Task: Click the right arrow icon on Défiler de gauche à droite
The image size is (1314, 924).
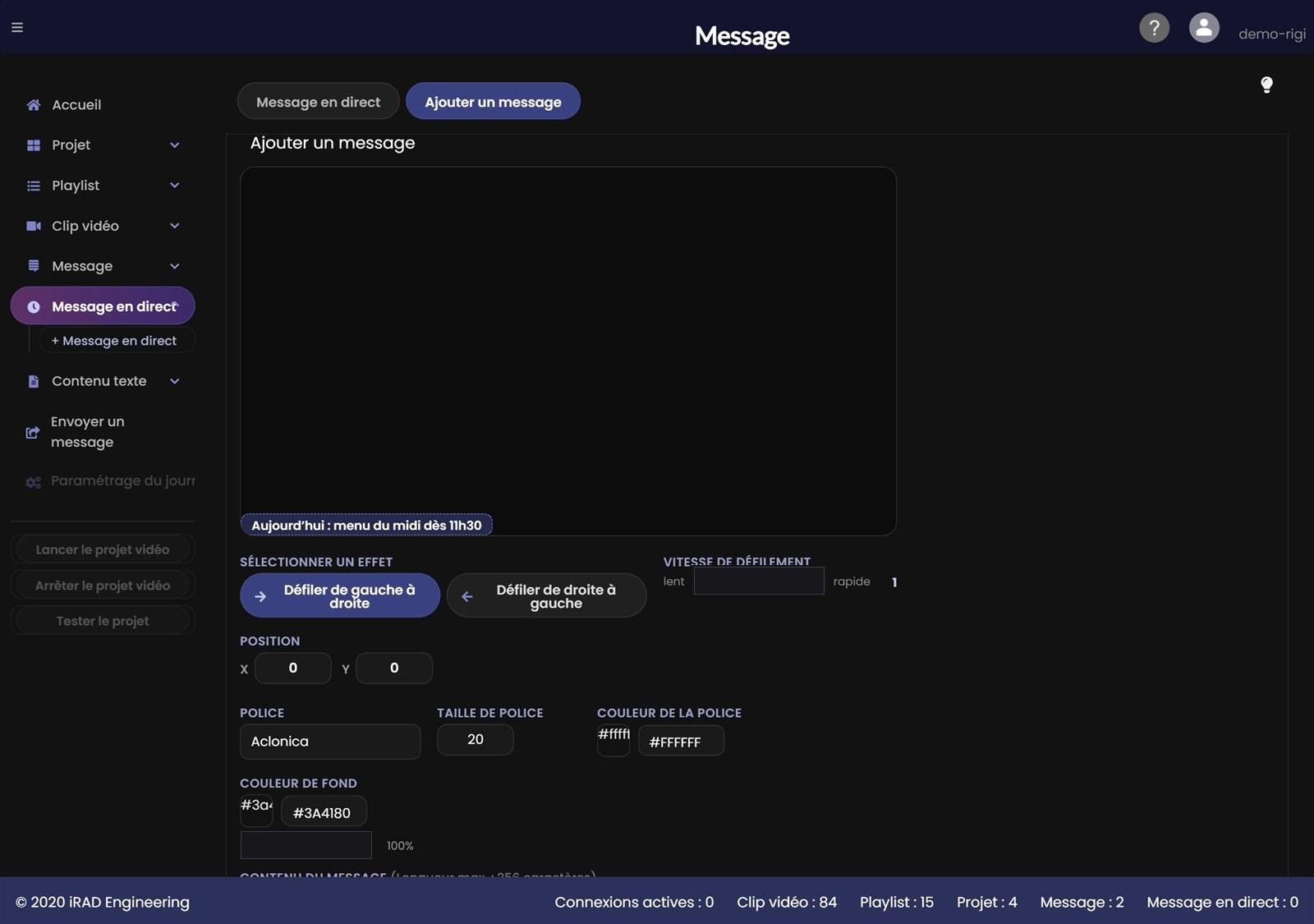Action: click(260, 596)
